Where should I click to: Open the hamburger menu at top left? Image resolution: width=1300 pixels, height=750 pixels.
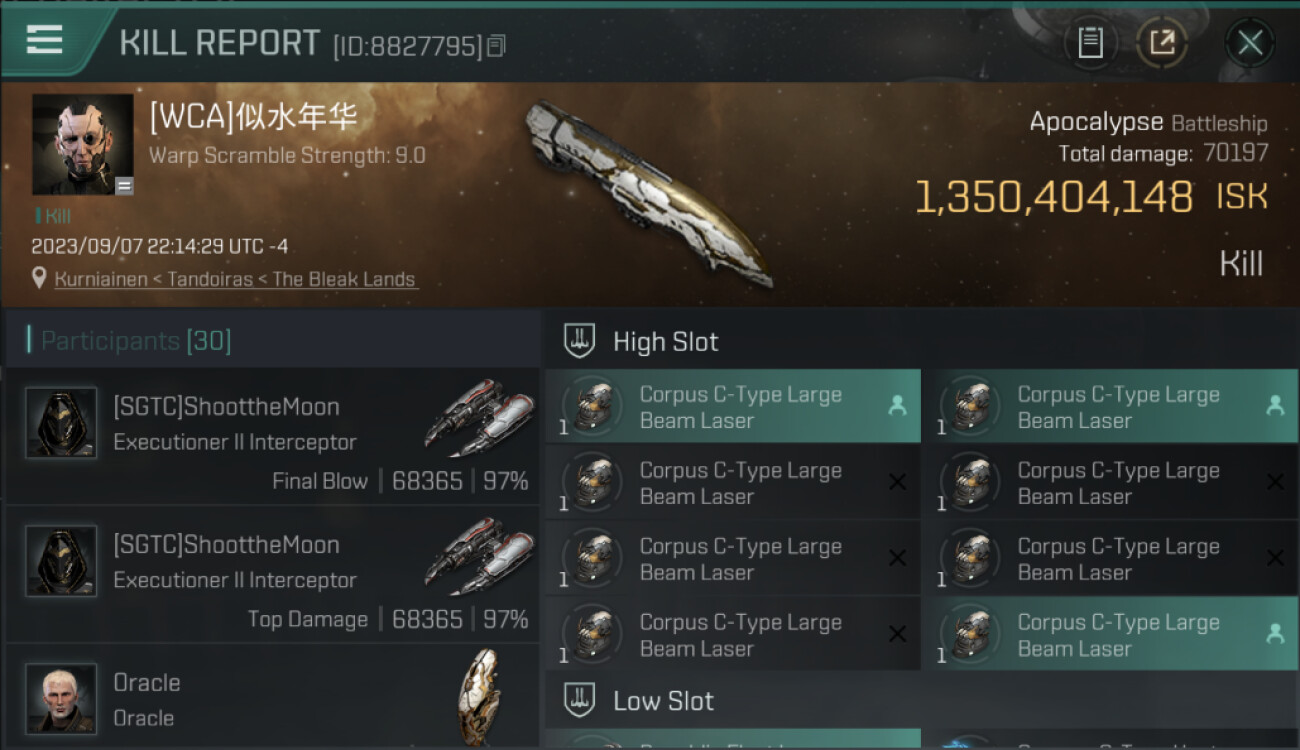click(44, 40)
